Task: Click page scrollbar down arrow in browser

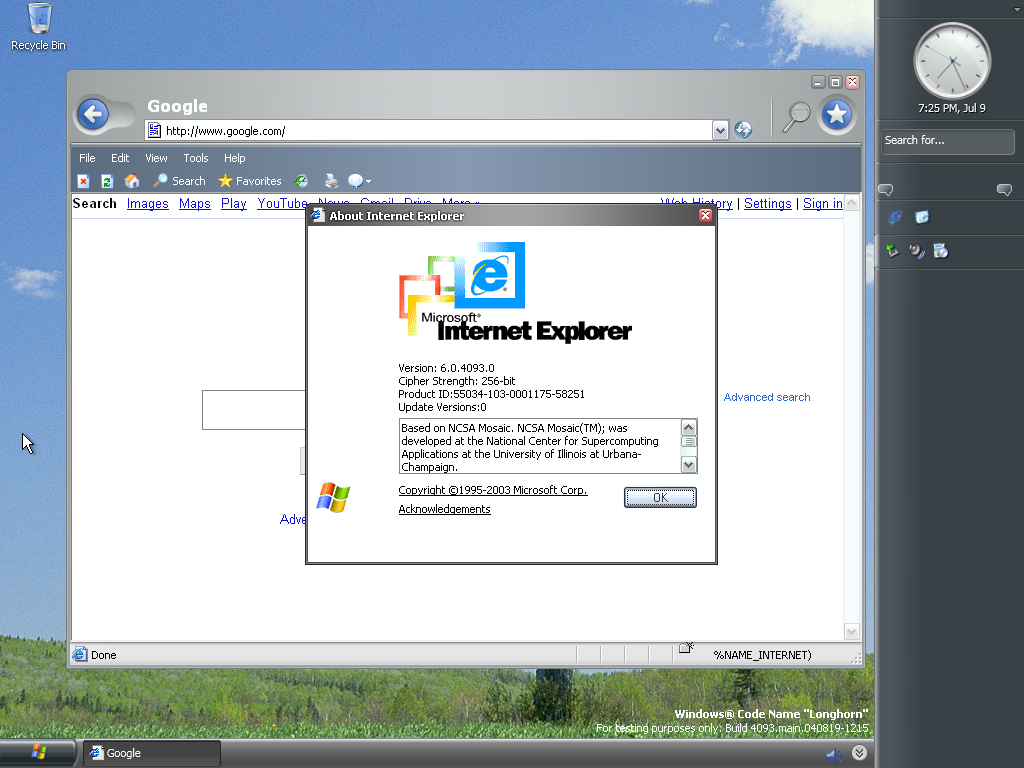Action: pos(852,632)
